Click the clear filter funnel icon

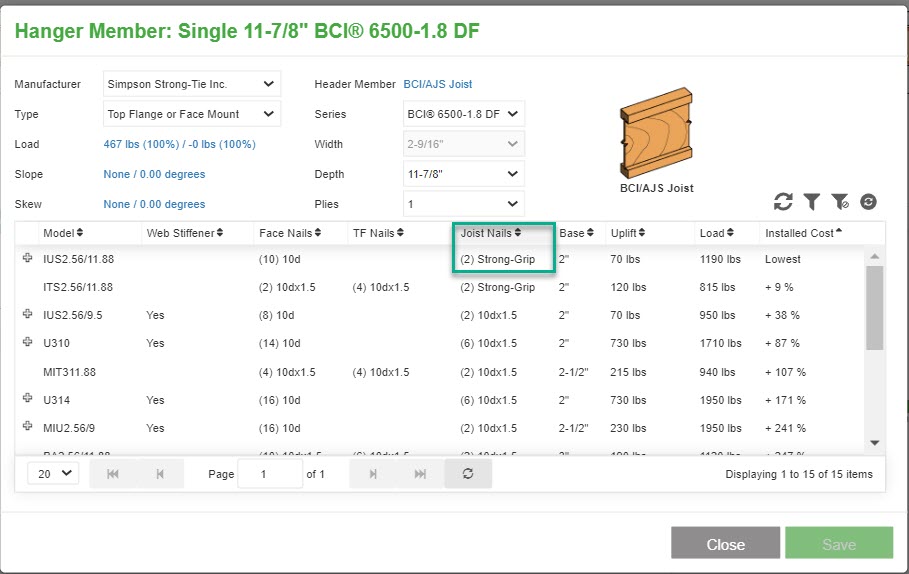[840, 202]
